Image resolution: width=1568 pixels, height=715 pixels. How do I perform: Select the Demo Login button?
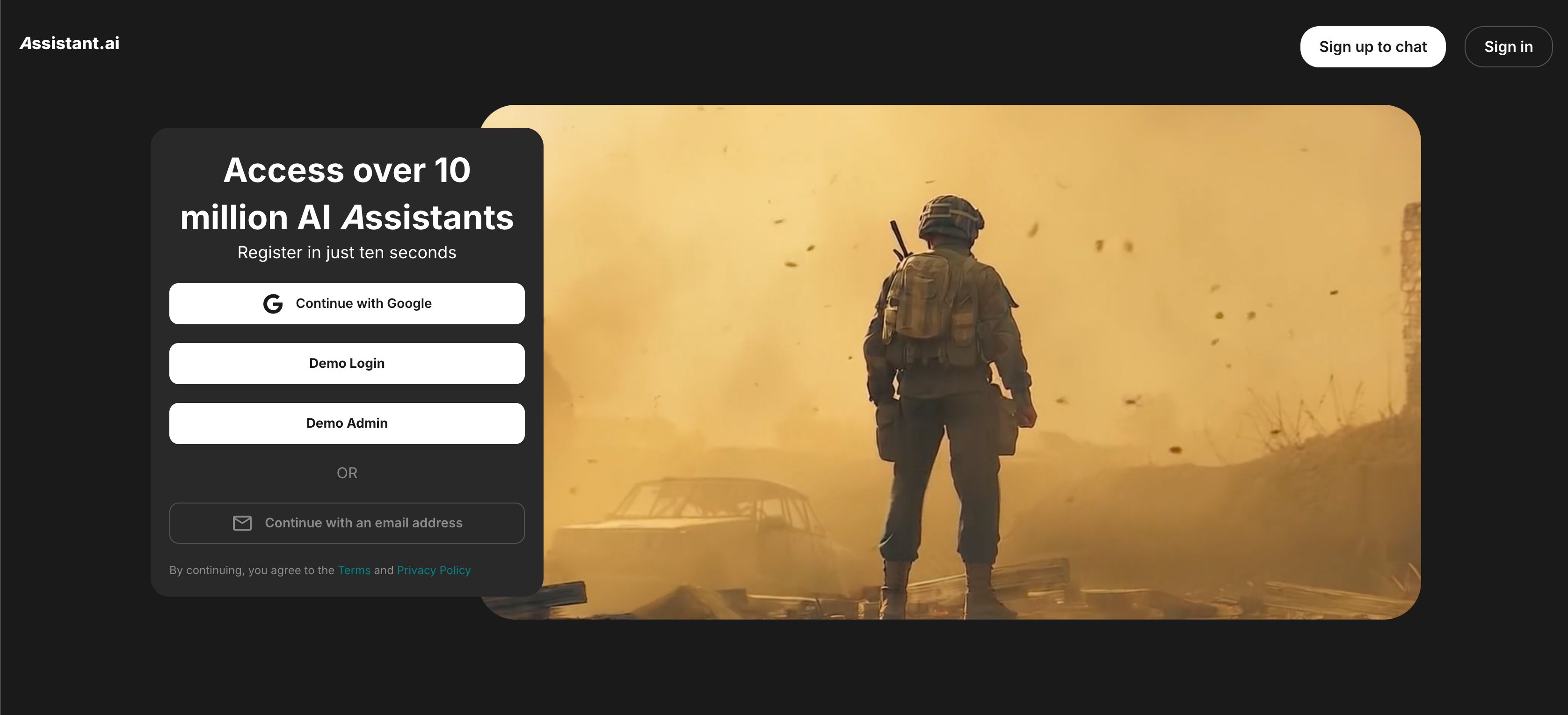(x=347, y=364)
